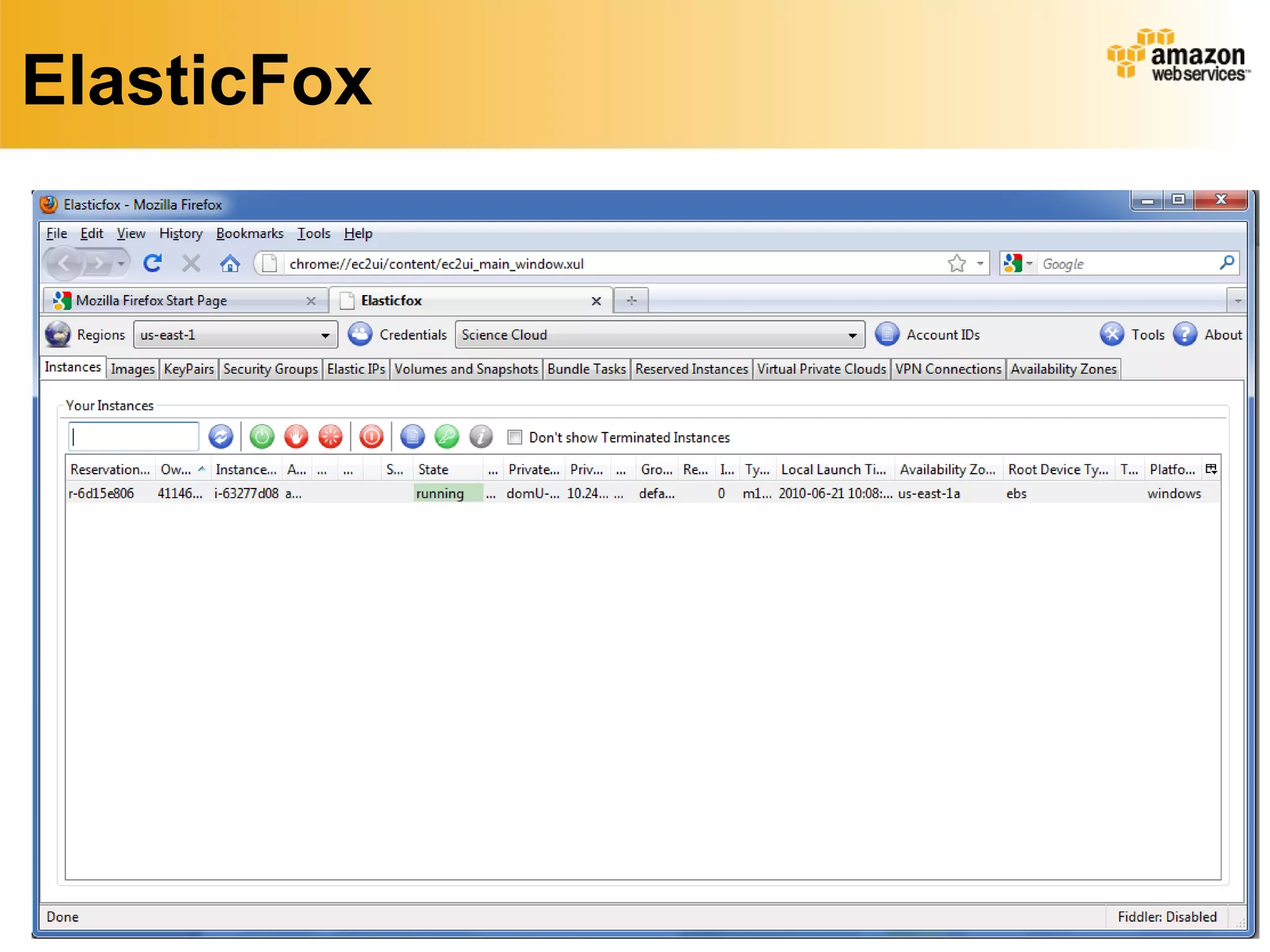Click the red Terminate instance power icon
1270x952 pixels.
[371, 437]
